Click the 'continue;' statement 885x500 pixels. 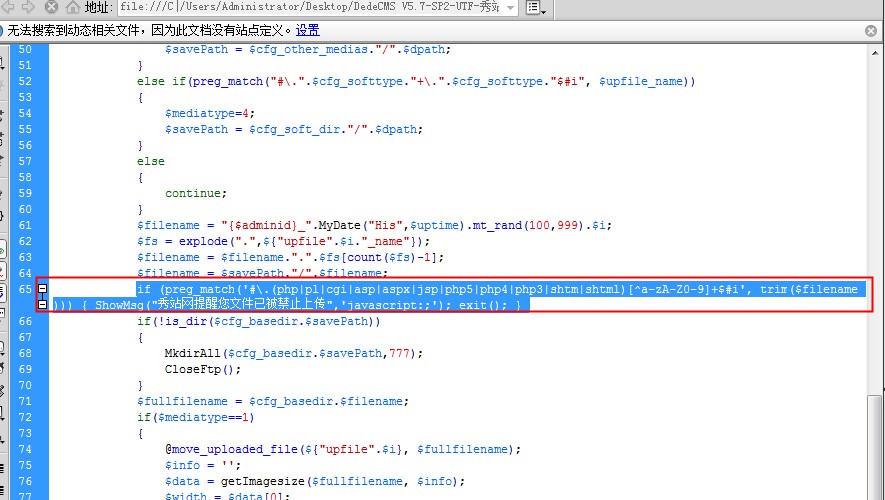[x=196, y=193]
